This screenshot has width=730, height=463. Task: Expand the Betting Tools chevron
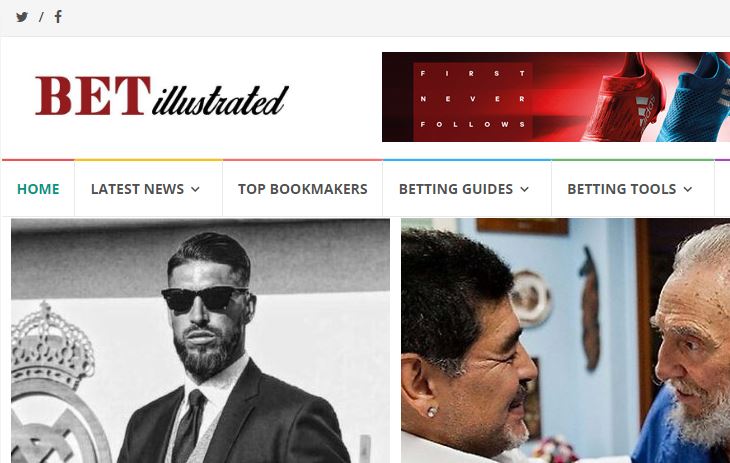point(688,189)
